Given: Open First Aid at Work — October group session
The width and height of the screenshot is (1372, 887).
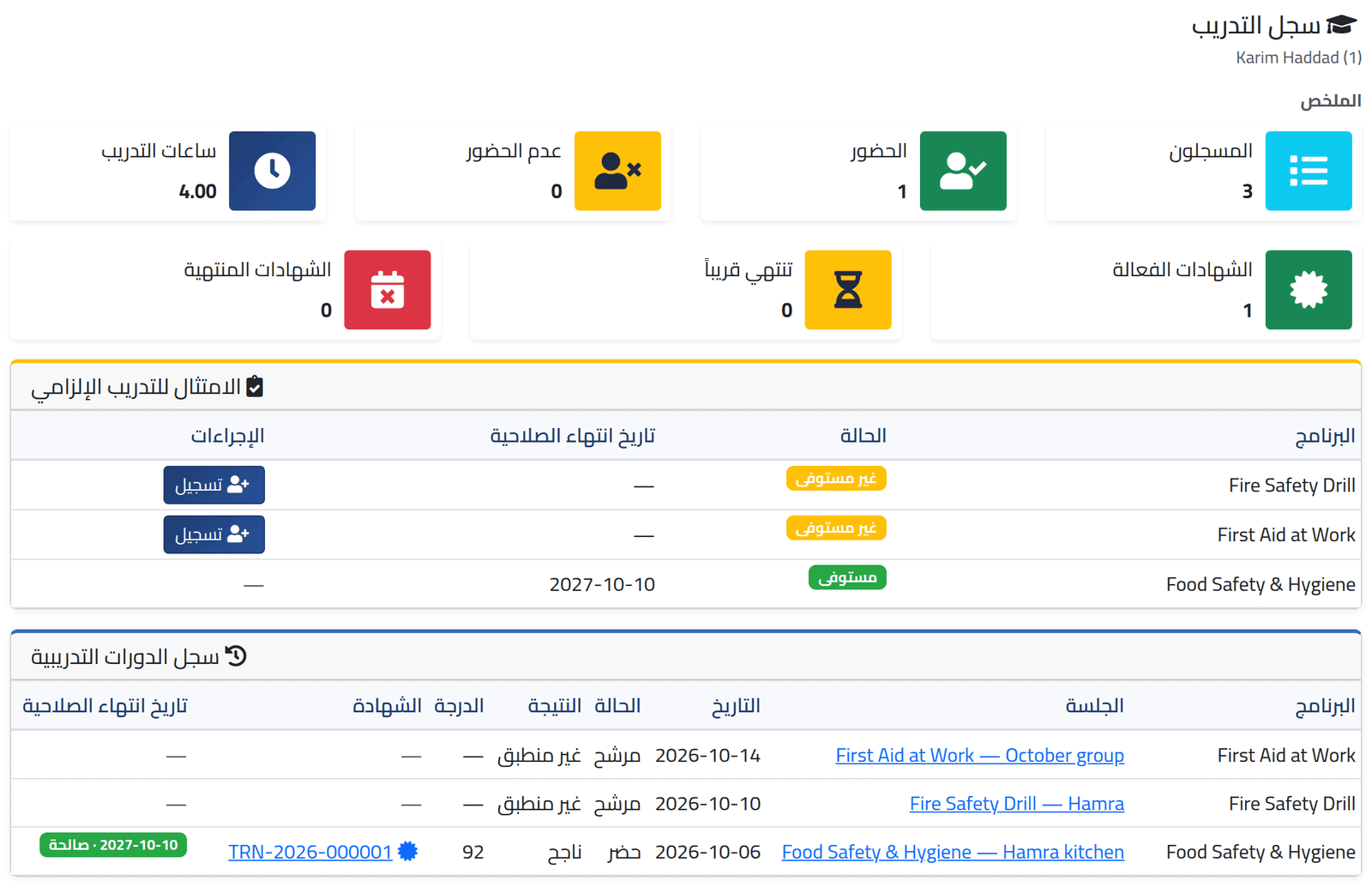Looking at the screenshot, I should pyautogui.click(x=980, y=756).
